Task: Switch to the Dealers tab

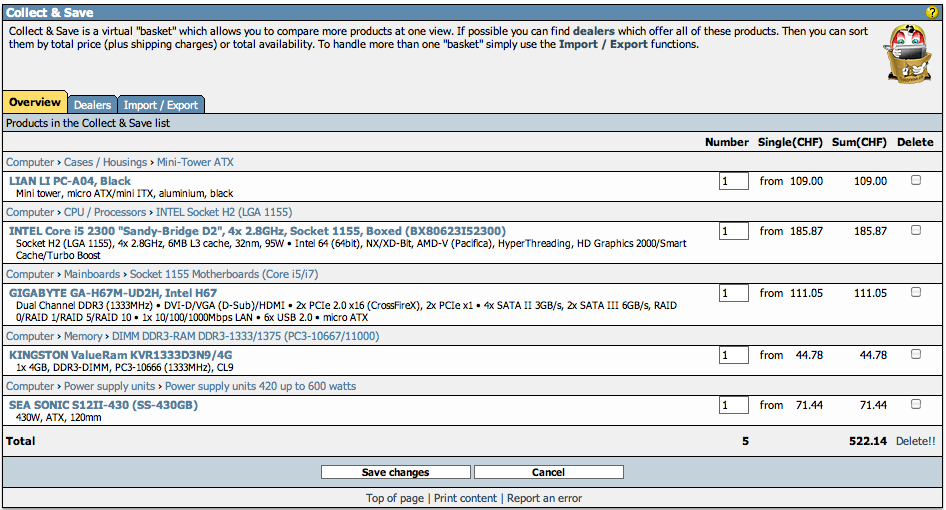Action: tap(92, 105)
